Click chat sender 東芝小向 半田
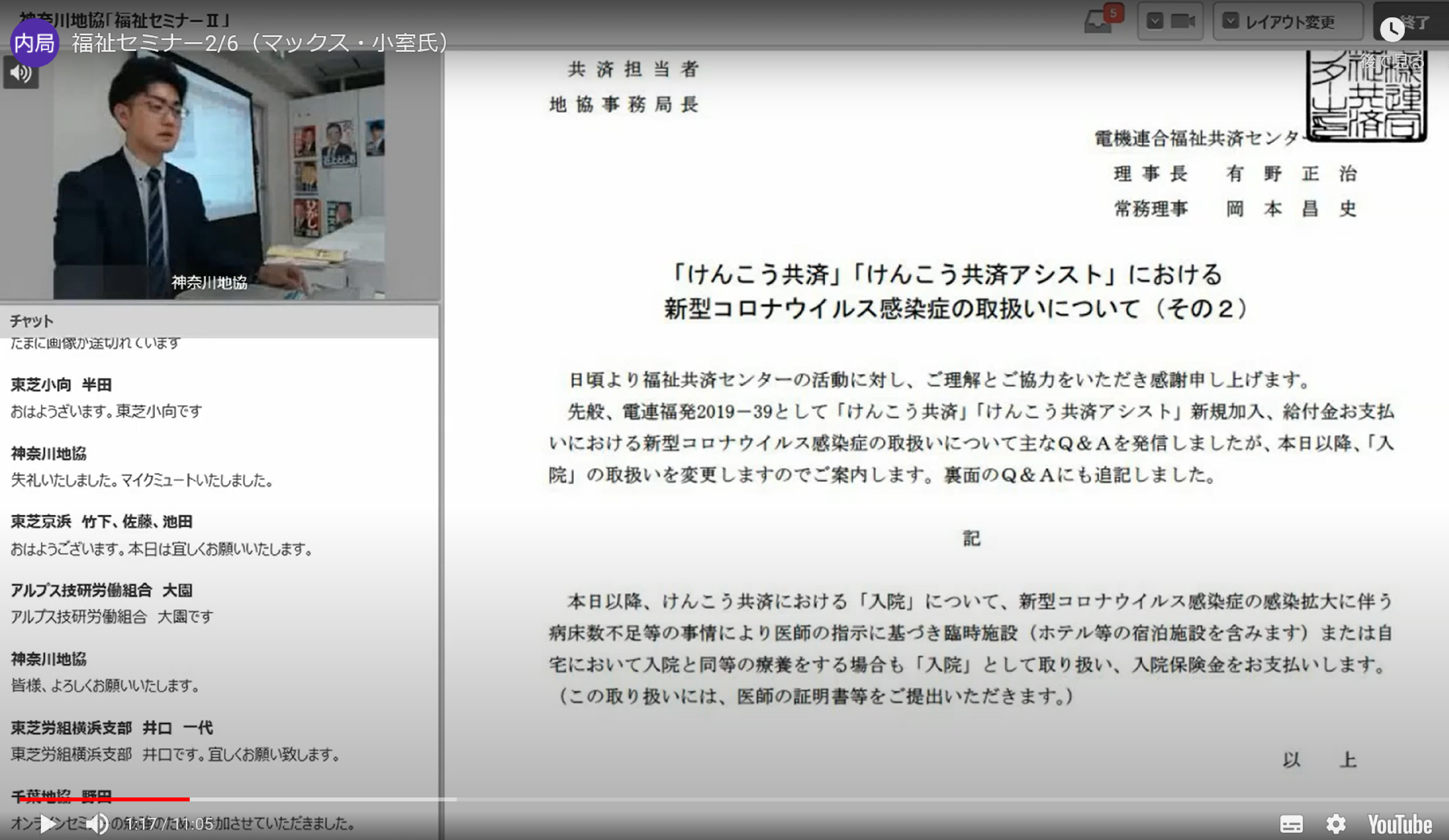 pyautogui.click(x=61, y=384)
